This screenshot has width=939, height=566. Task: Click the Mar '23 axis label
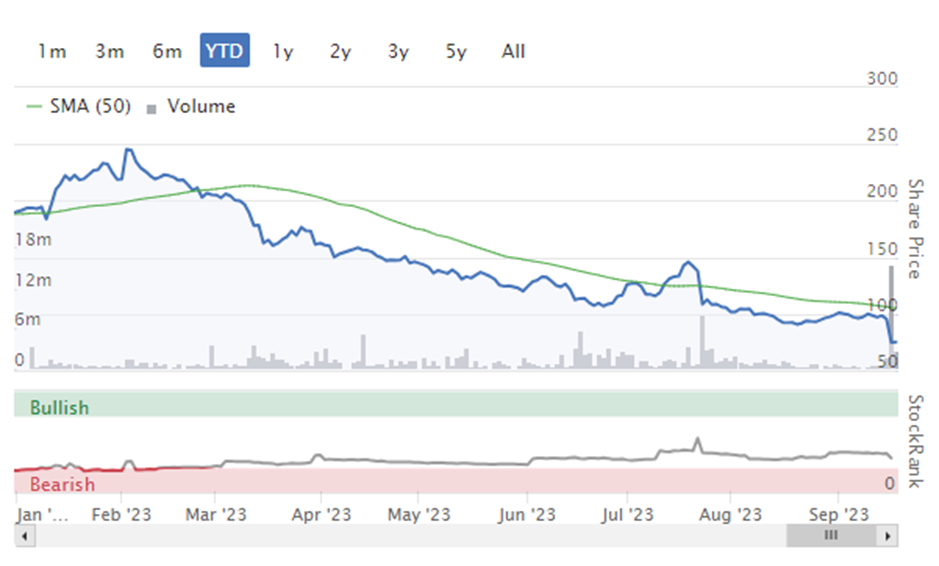[x=216, y=514]
